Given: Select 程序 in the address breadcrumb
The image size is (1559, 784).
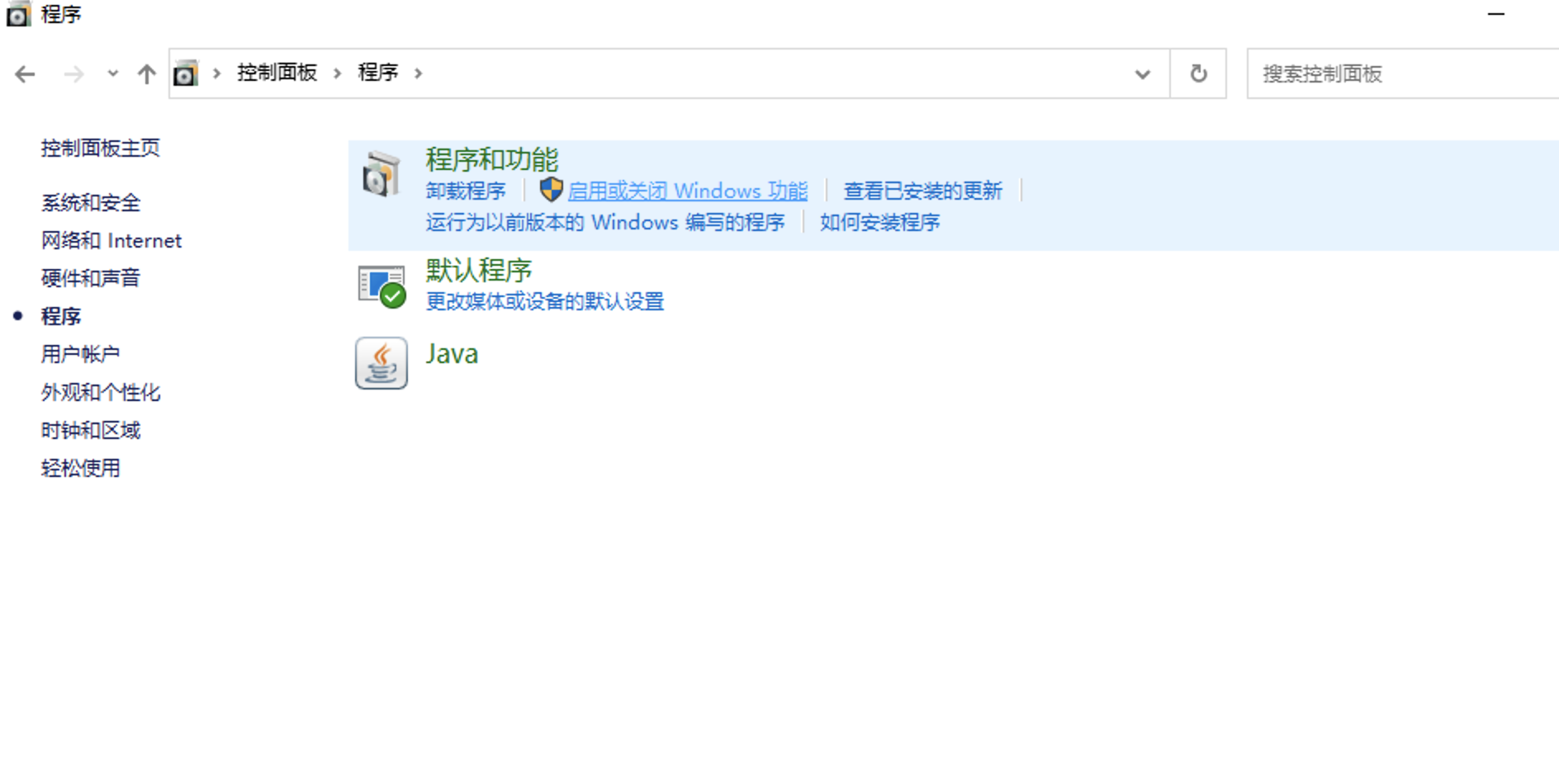Looking at the screenshot, I should pyautogui.click(x=378, y=73).
